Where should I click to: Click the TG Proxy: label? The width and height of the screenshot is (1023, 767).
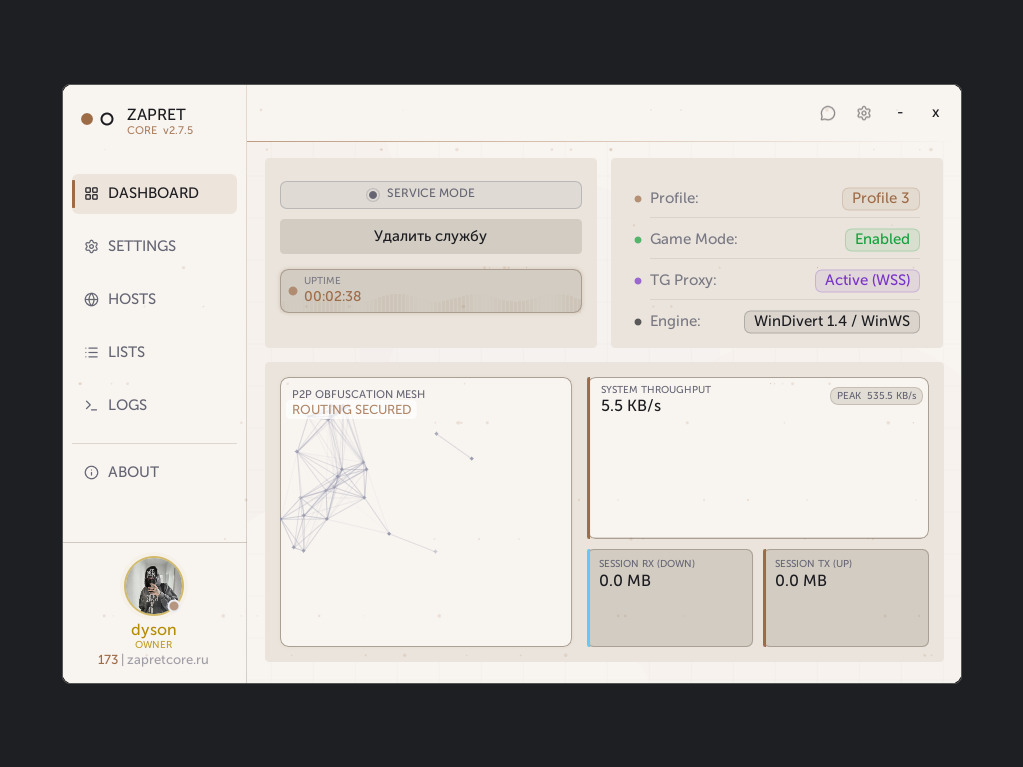tap(683, 280)
